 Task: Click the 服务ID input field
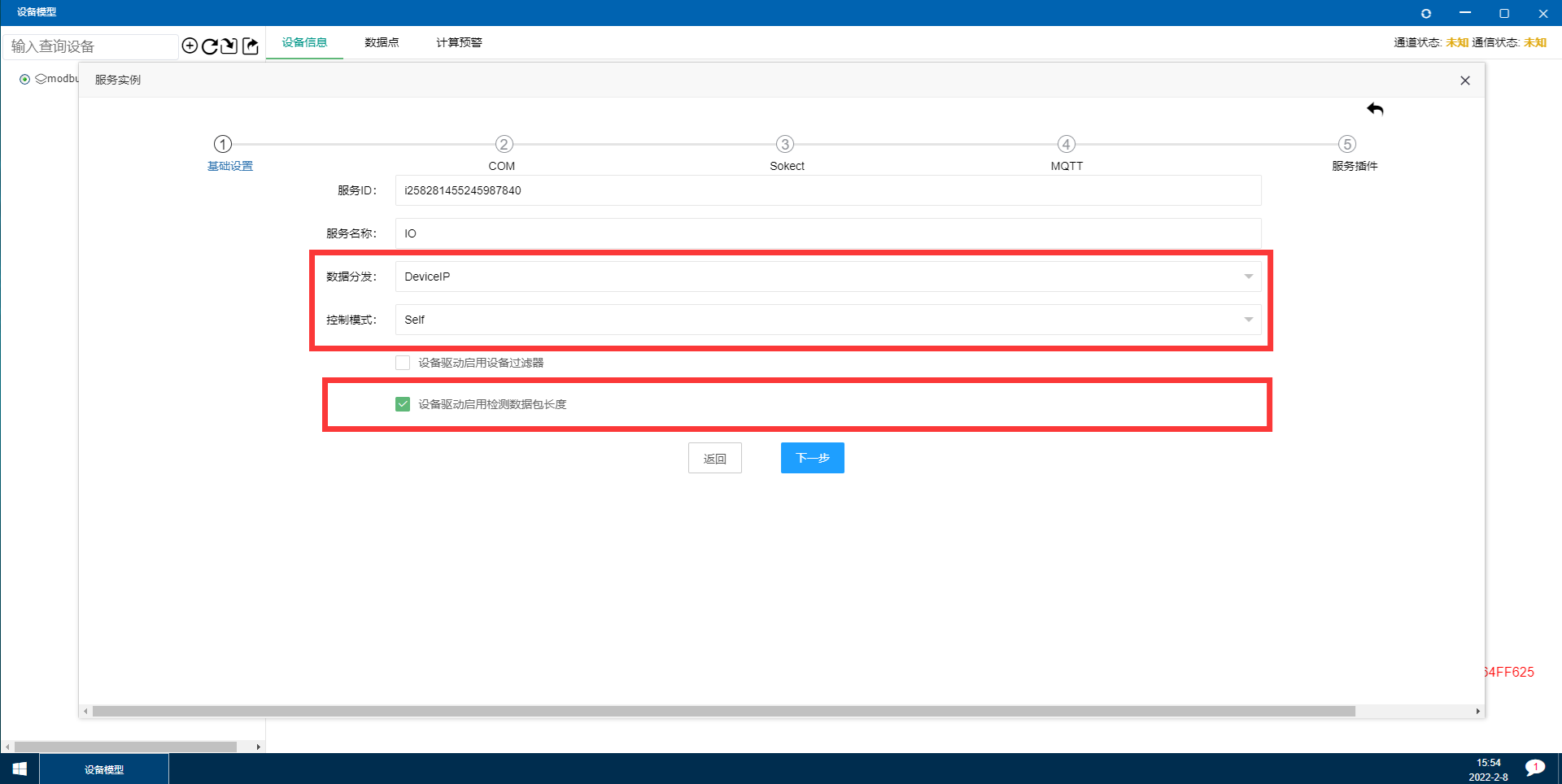tap(828, 190)
